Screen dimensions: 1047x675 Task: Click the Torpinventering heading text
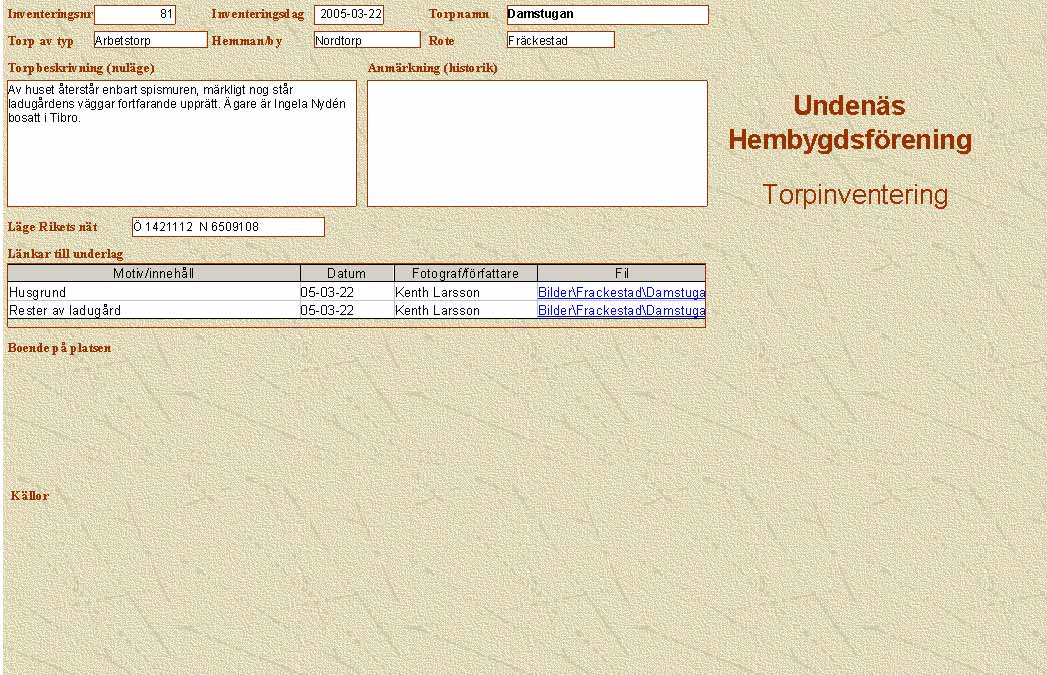(x=854, y=195)
